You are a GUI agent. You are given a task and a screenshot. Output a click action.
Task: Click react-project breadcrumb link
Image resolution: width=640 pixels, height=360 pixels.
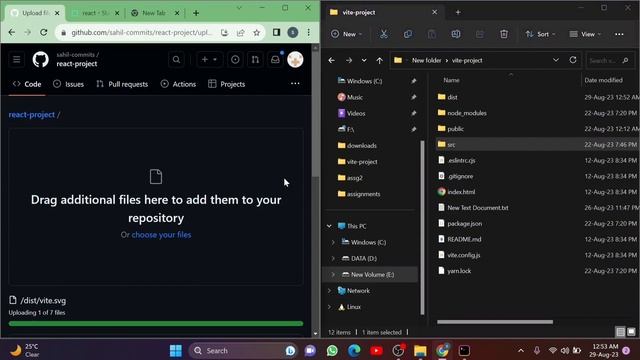coord(32,115)
